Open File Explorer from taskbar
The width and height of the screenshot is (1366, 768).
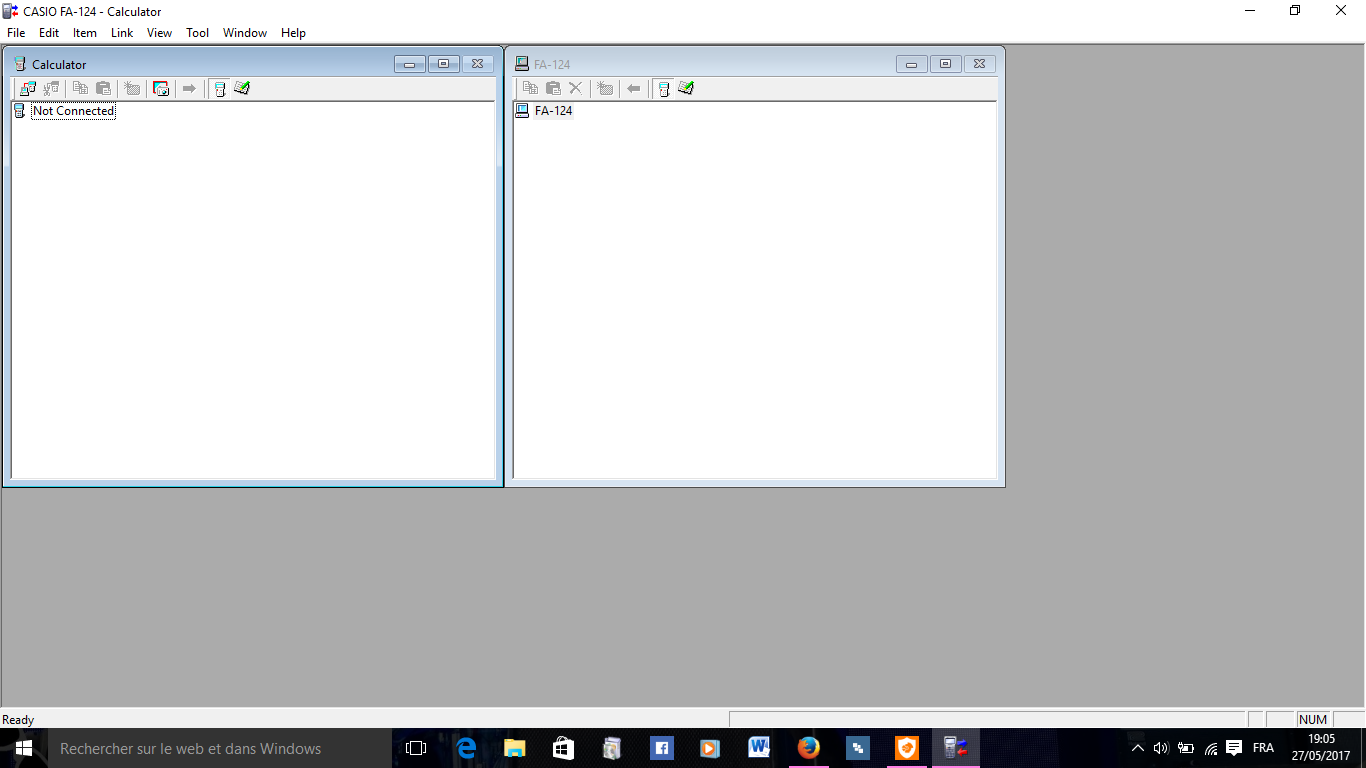515,748
